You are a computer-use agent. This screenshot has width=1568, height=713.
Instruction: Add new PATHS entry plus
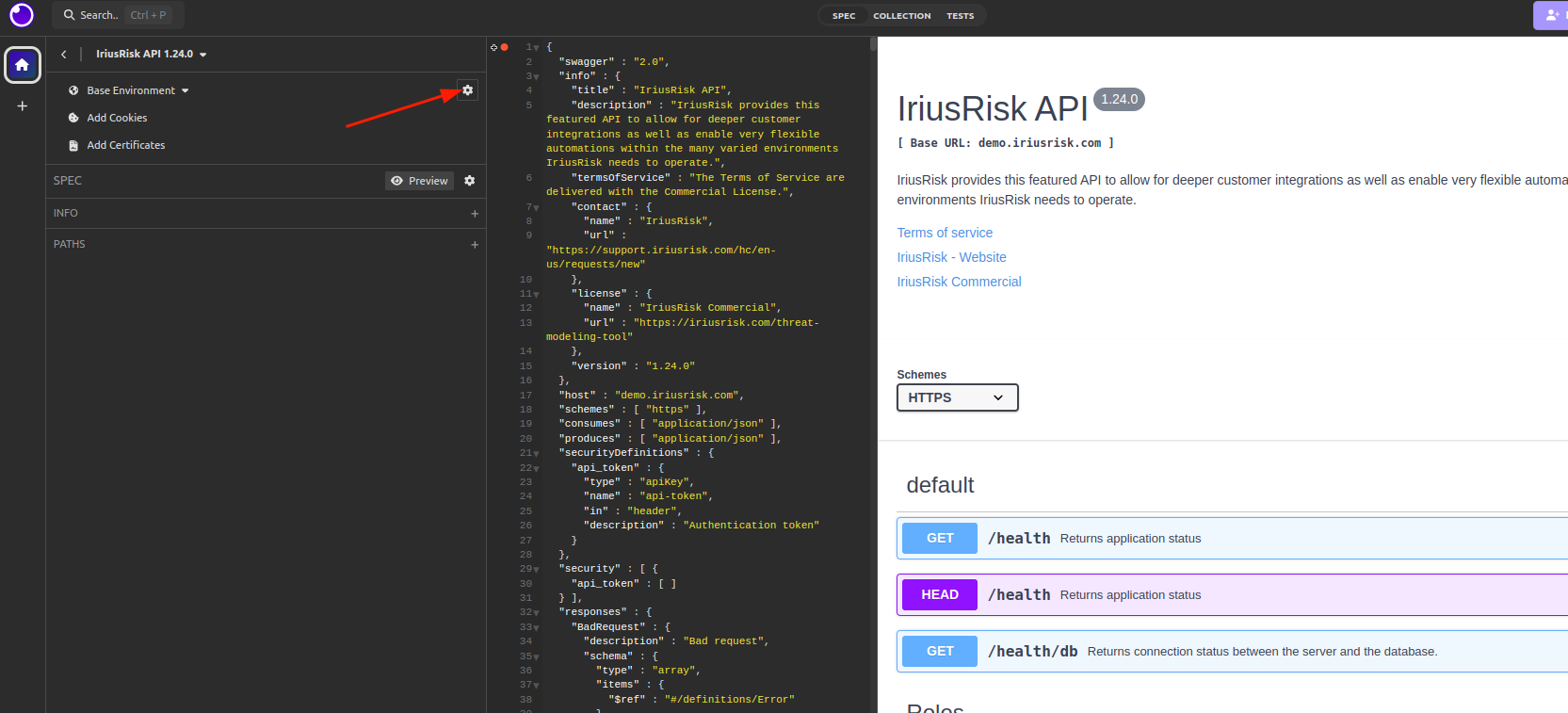point(475,245)
